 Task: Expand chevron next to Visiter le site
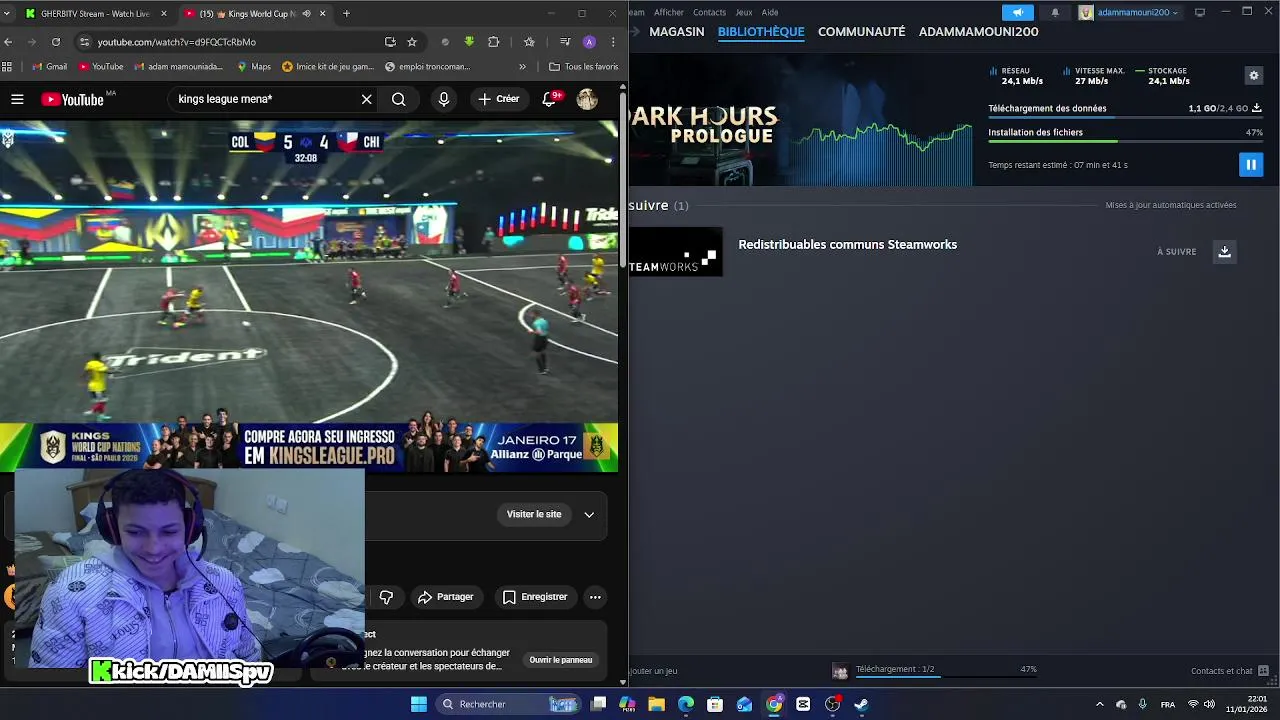pyautogui.click(x=589, y=514)
